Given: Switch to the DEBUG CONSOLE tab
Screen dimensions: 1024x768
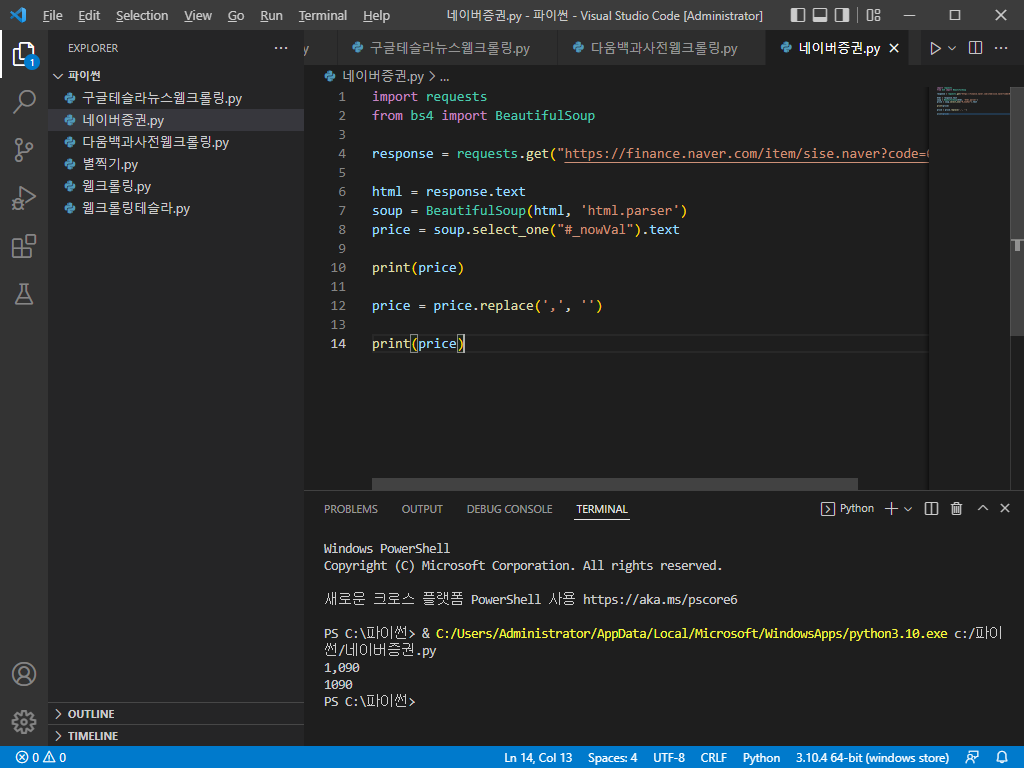Looking at the screenshot, I should (x=509, y=509).
